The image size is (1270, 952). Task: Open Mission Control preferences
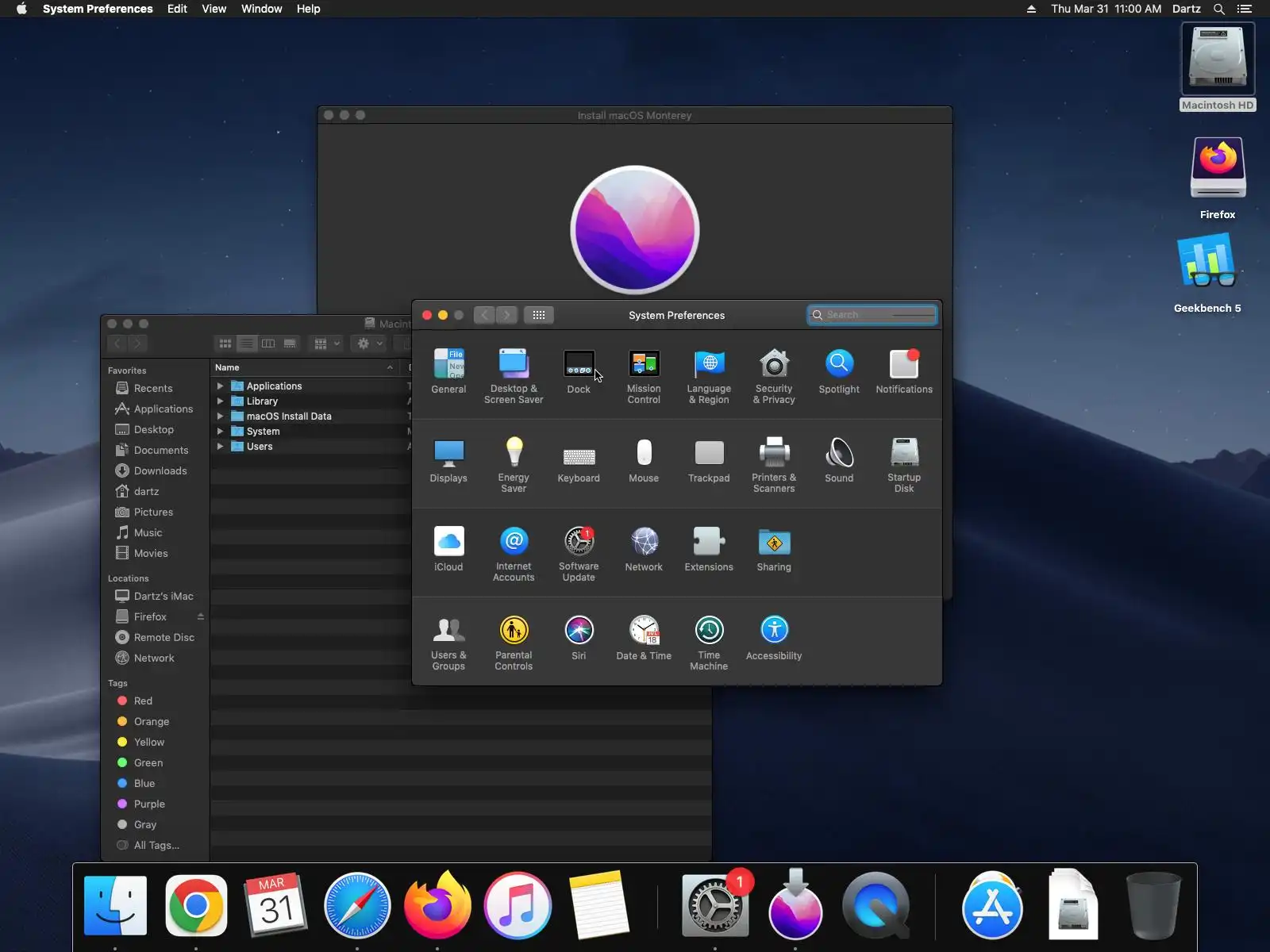pyautogui.click(x=644, y=376)
